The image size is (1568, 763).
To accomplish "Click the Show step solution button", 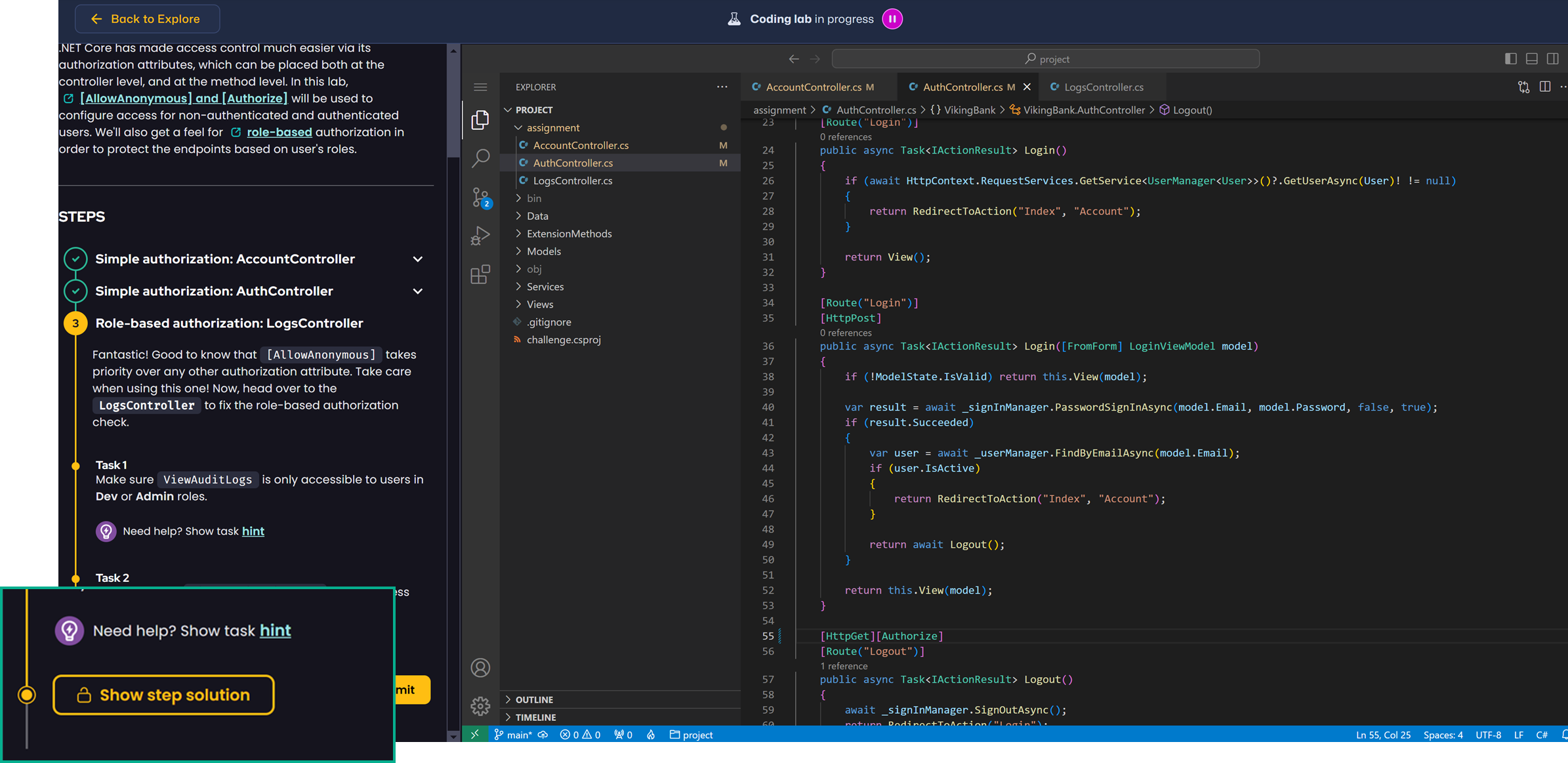I will pyautogui.click(x=163, y=695).
